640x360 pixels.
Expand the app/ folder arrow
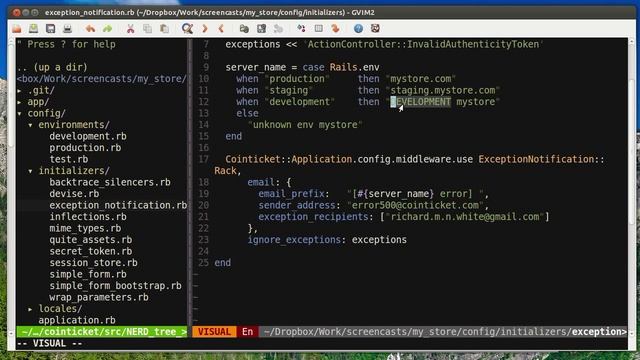20,102
